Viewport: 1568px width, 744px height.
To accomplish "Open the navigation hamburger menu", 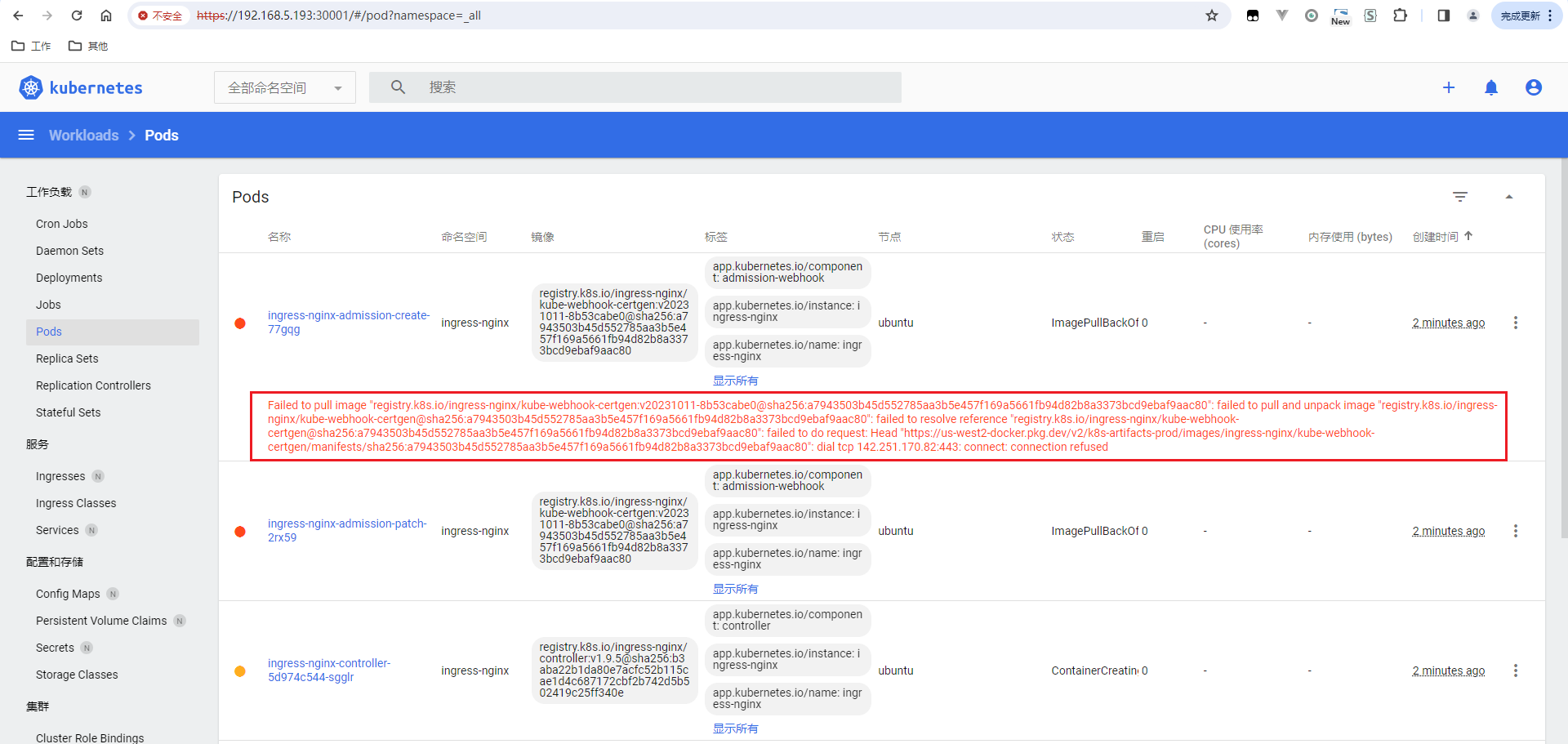I will point(25,135).
